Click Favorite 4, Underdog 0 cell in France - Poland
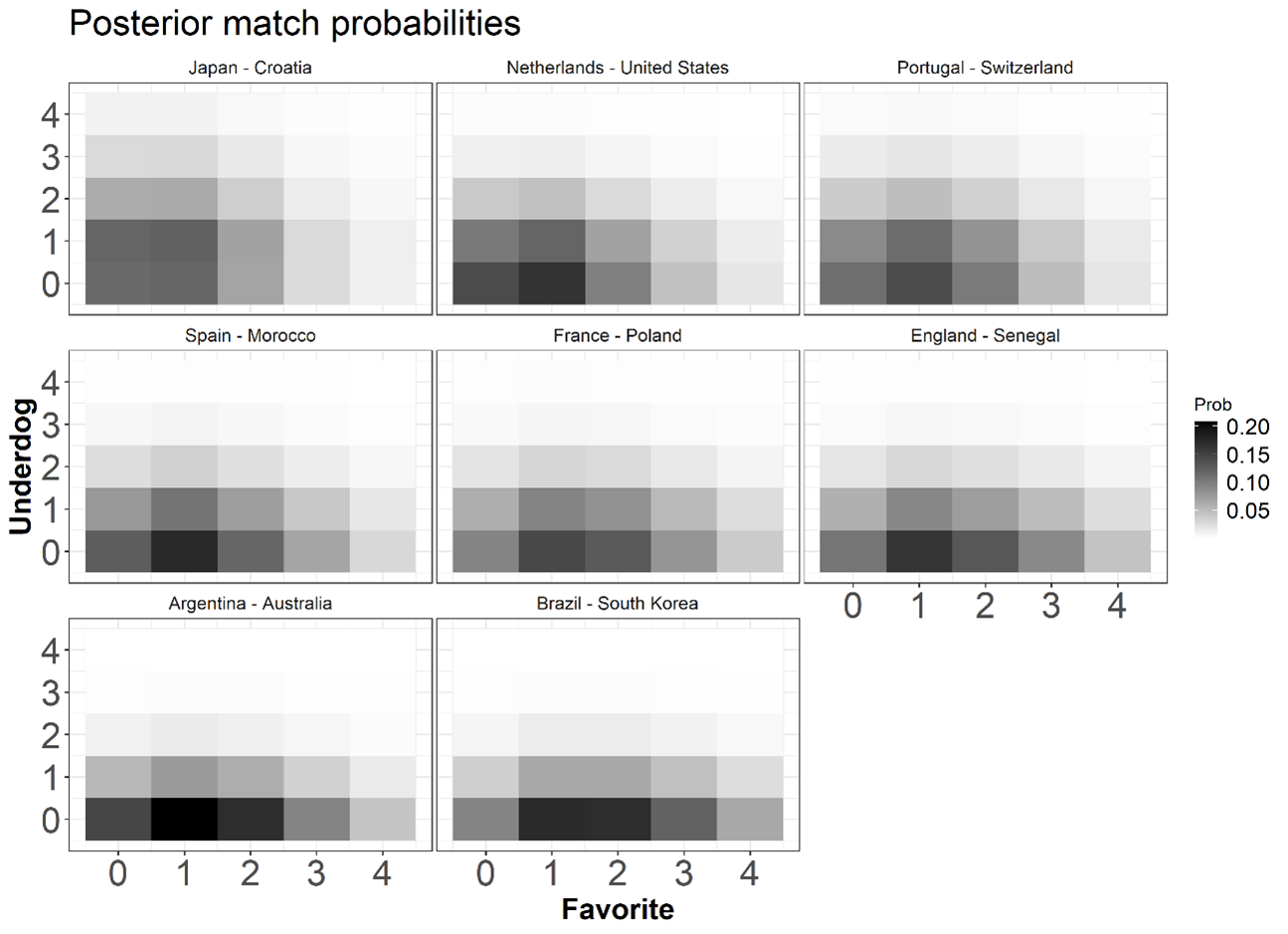This screenshot has height=934, width=1288. 750,551
